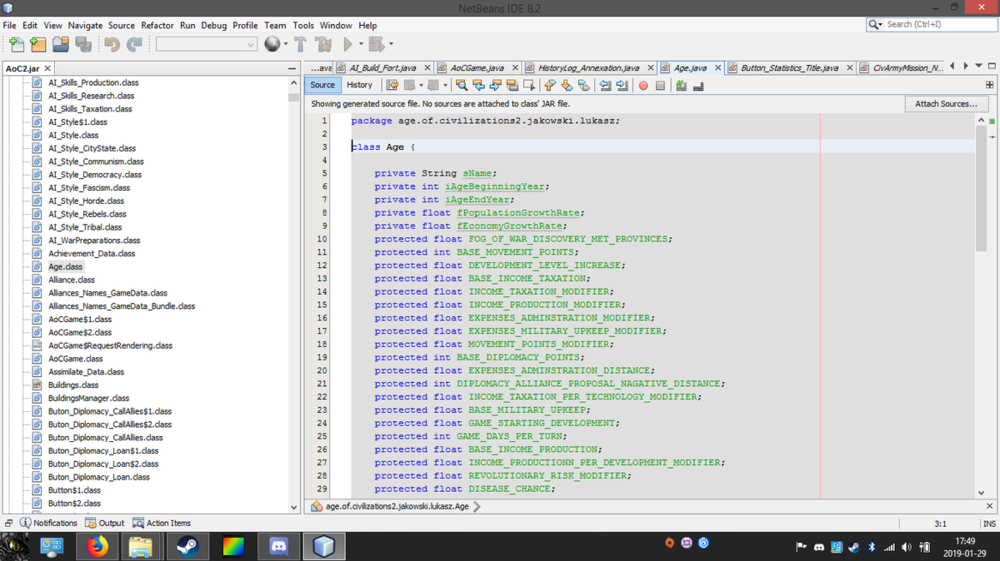1000x561 pixels.
Task: Click the New Project toolbar icon
Action: pyautogui.click(x=38, y=44)
